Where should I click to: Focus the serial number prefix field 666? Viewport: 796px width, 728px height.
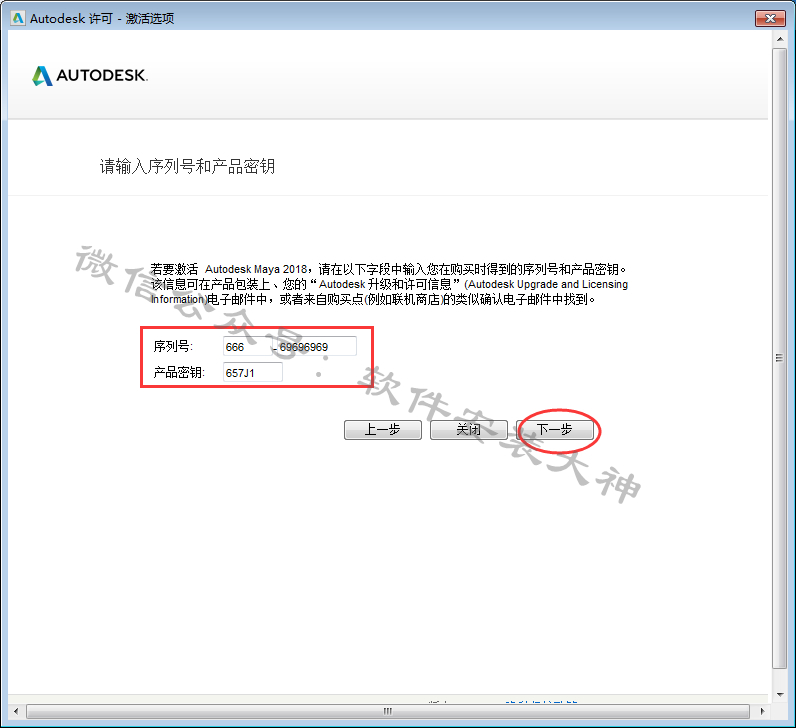247,347
